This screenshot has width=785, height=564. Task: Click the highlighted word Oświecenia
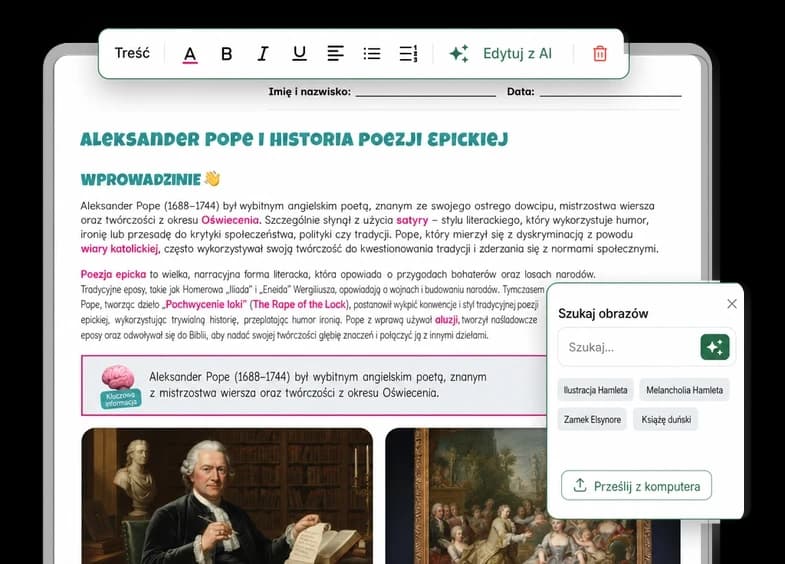coord(231,220)
